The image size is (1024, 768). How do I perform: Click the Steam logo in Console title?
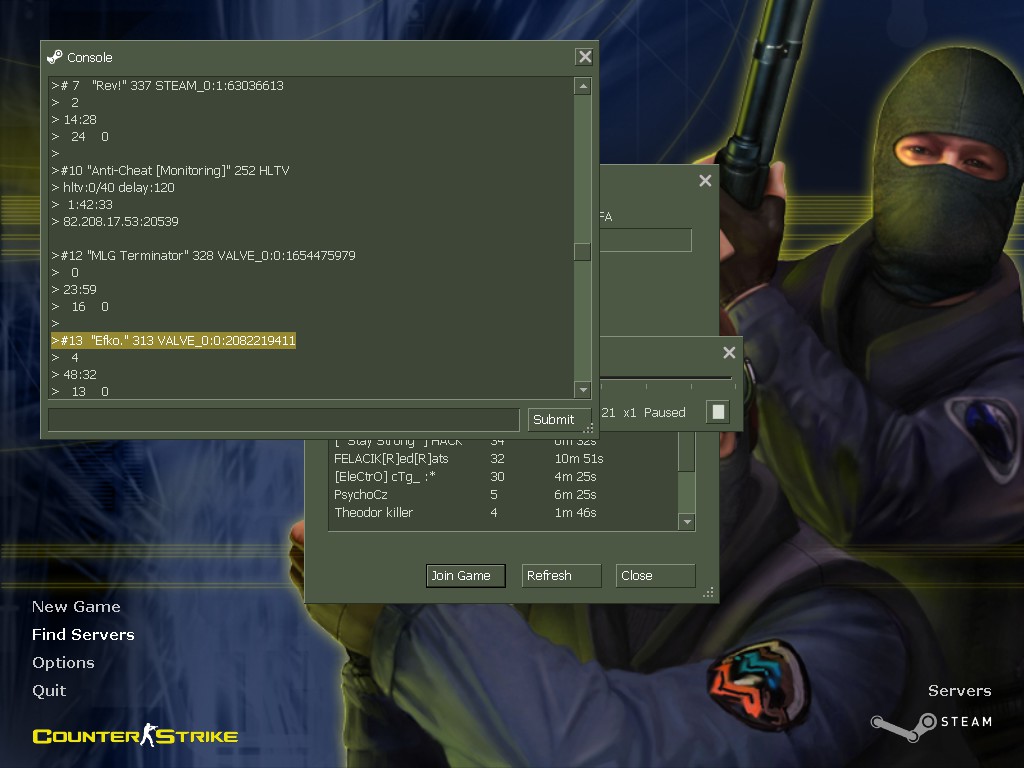point(54,57)
